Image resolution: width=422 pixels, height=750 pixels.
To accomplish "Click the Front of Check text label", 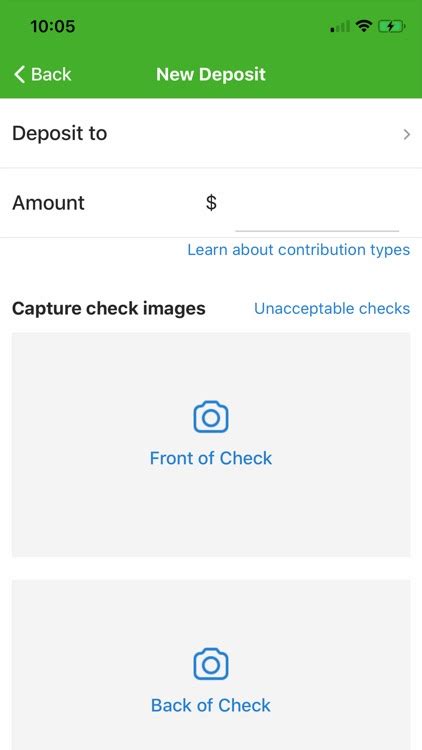I will point(211,458).
